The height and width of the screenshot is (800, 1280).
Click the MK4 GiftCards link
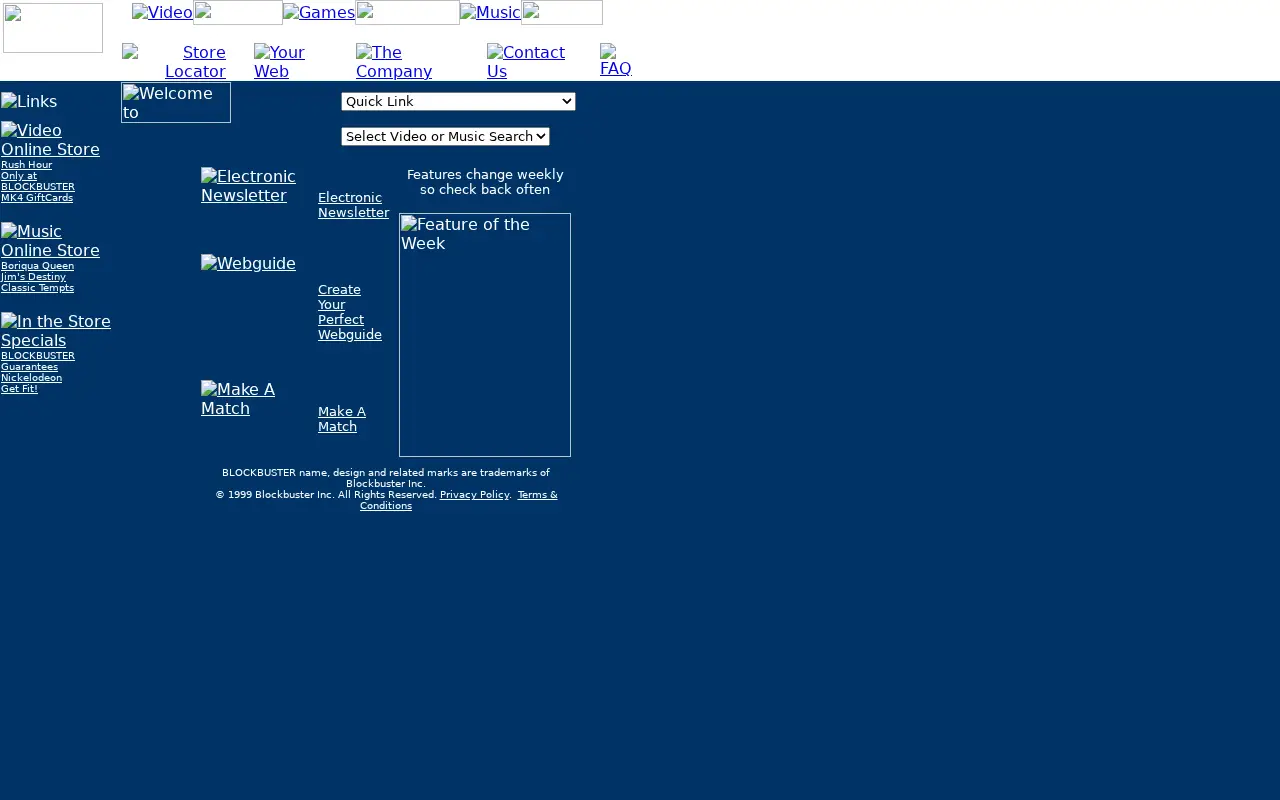(37, 198)
